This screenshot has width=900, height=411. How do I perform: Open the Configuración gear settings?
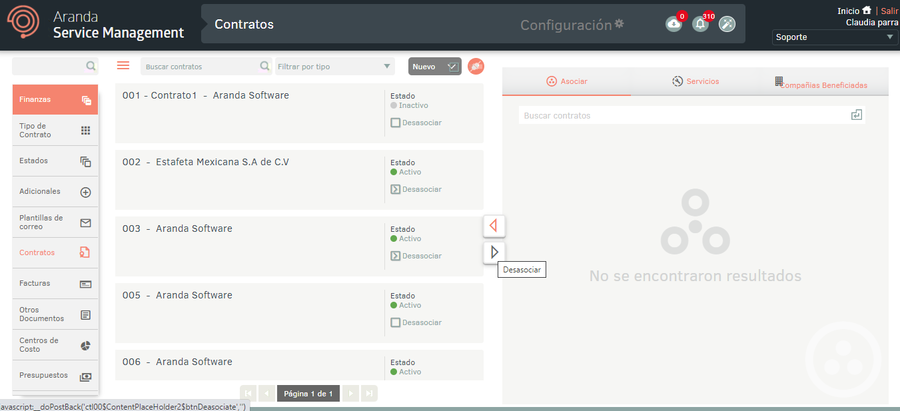point(619,24)
